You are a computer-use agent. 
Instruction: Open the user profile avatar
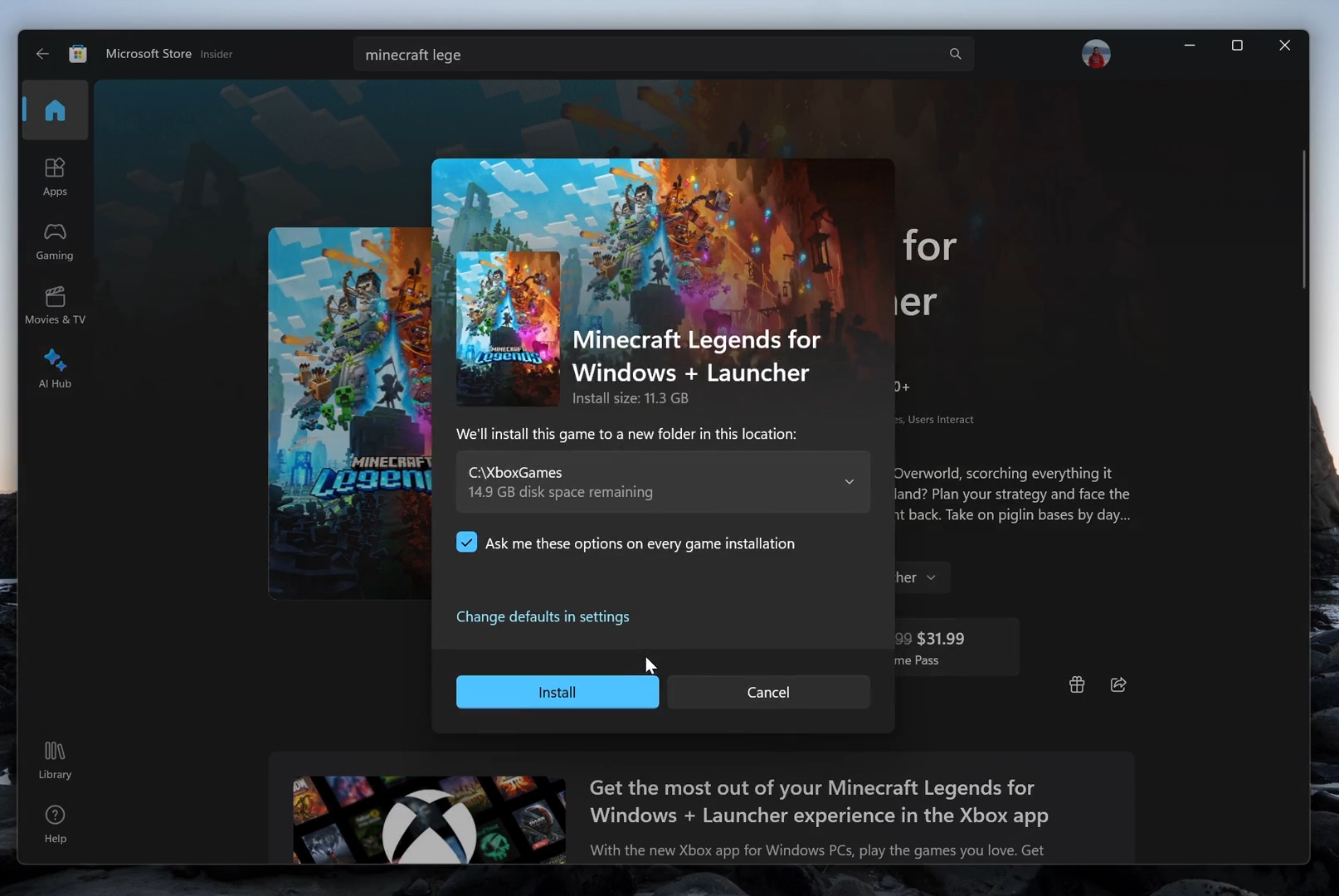point(1096,54)
